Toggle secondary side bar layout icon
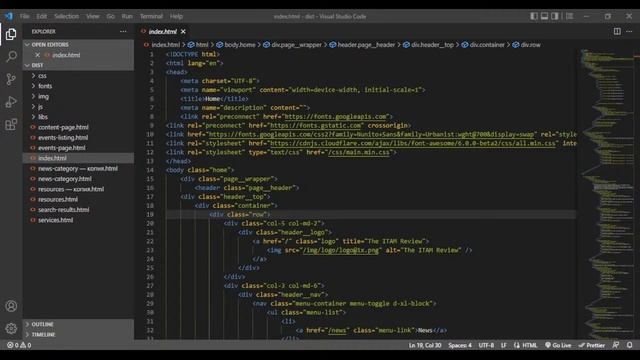Viewport: 640px width, 360px height. pyautogui.click(x=554, y=16)
